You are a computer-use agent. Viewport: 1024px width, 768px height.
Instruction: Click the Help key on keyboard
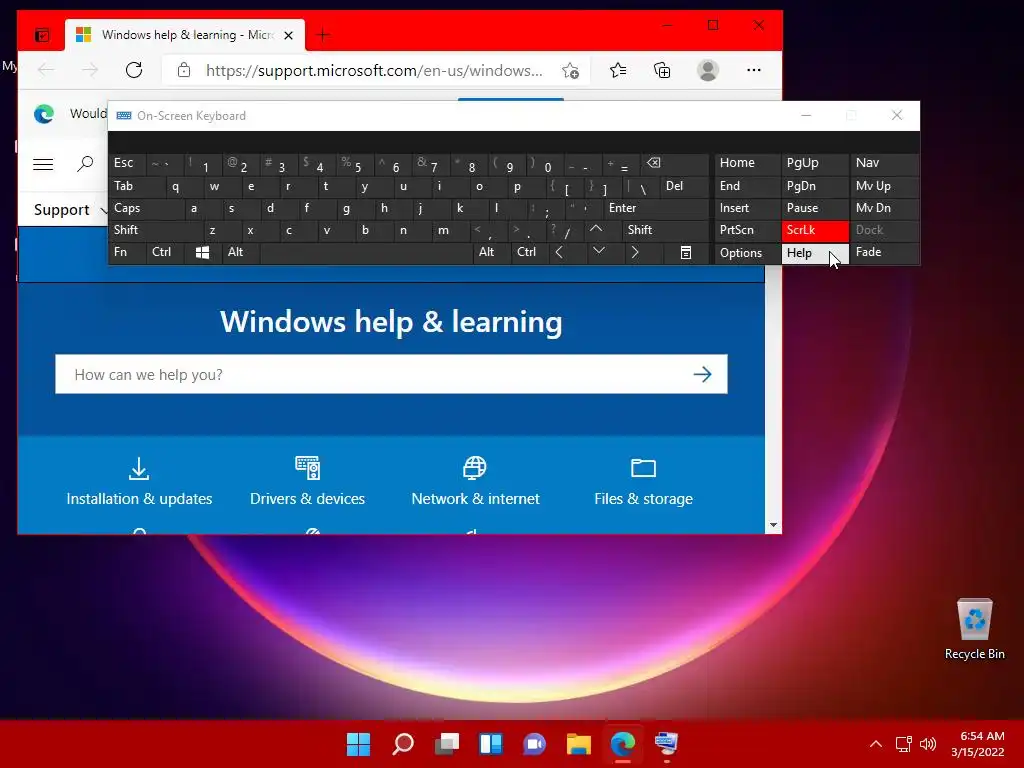[815, 253]
